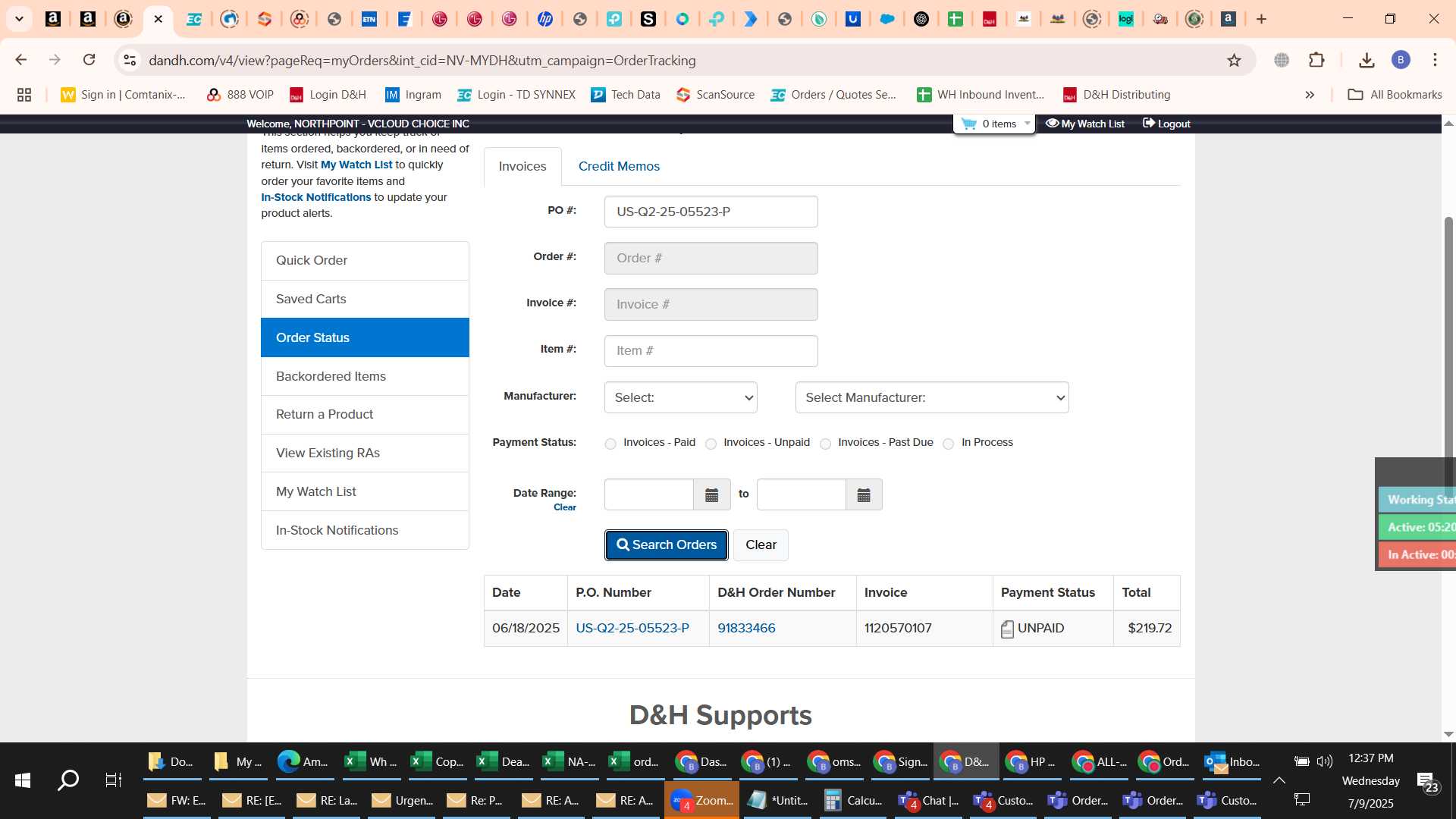Open Chrome three-dot menu
The height and width of the screenshot is (819, 1456).
(x=1435, y=60)
